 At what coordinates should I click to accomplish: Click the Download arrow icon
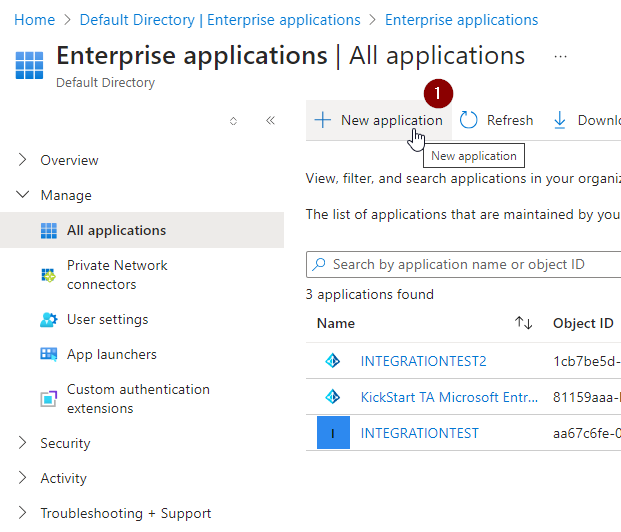pos(560,120)
